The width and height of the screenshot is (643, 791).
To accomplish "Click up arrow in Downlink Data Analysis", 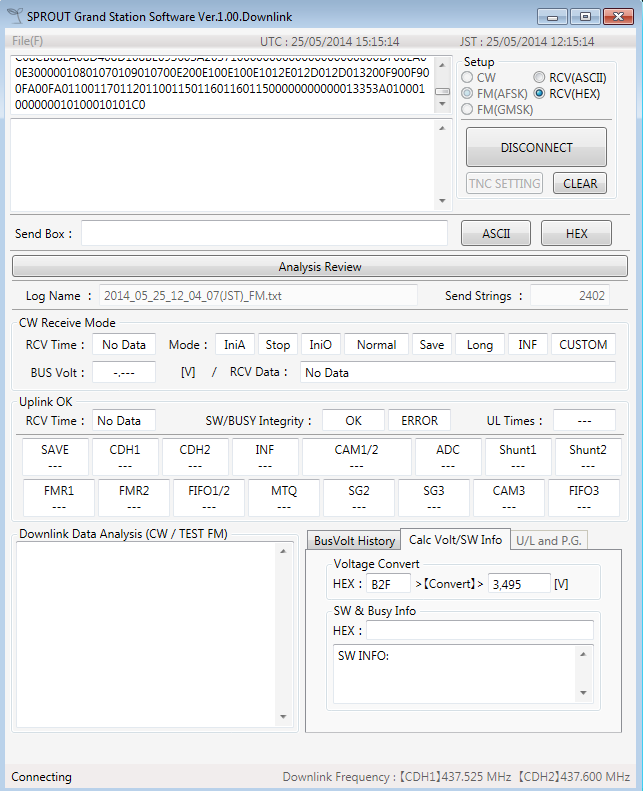I will pos(283,551).
